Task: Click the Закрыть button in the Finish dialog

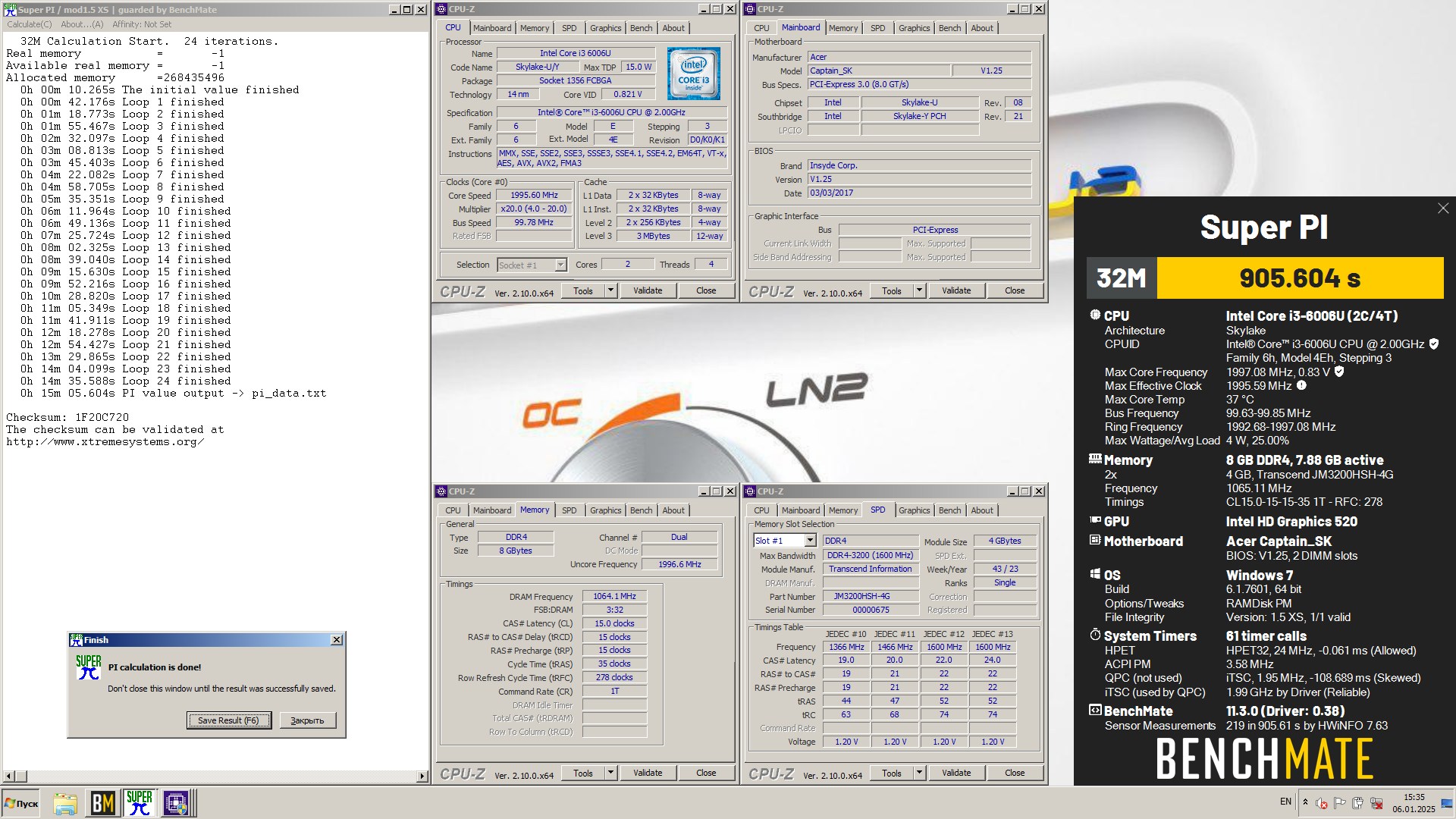Action: point(307,720)
